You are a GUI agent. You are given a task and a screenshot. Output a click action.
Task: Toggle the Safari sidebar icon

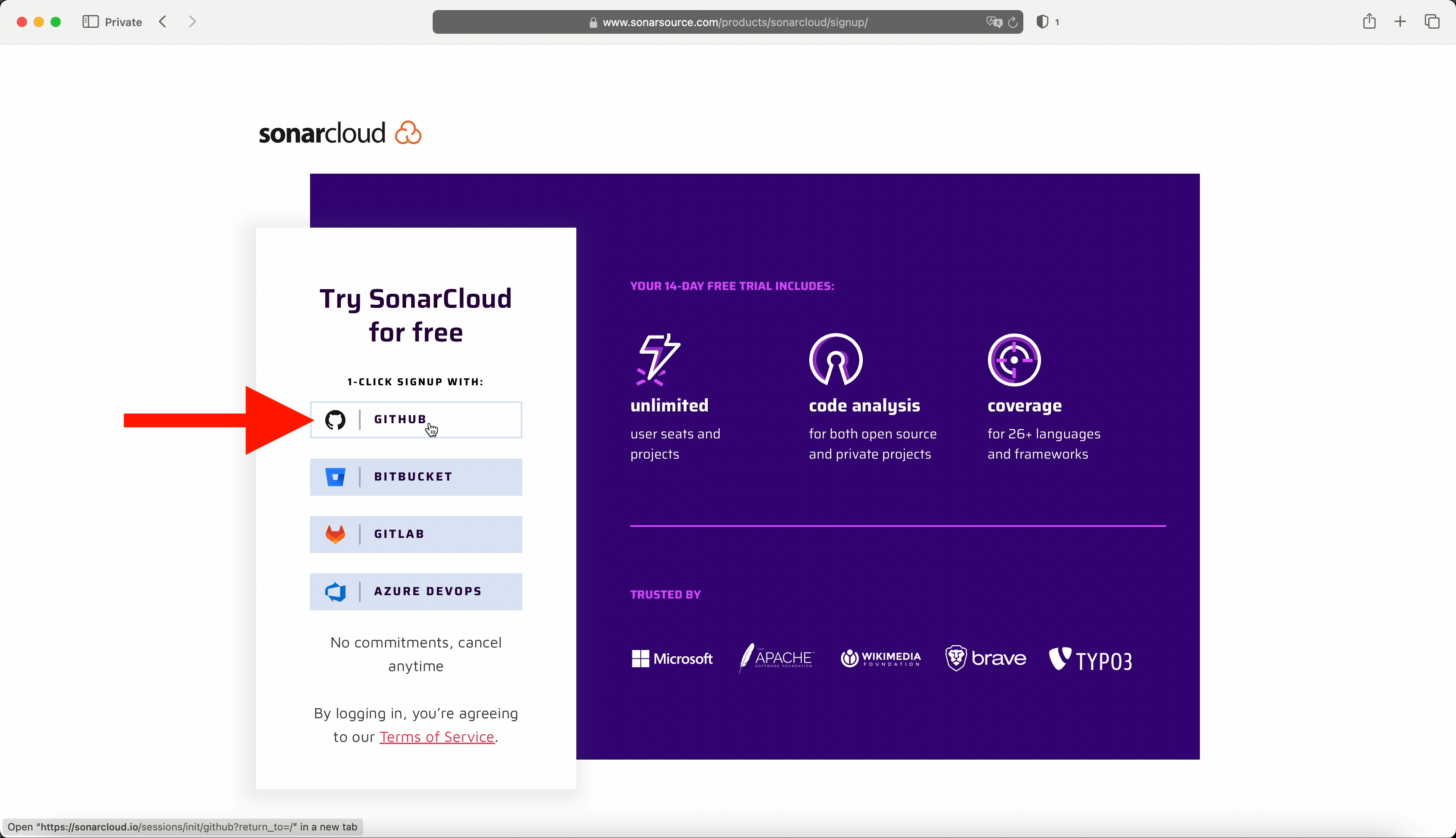[90, 22]
